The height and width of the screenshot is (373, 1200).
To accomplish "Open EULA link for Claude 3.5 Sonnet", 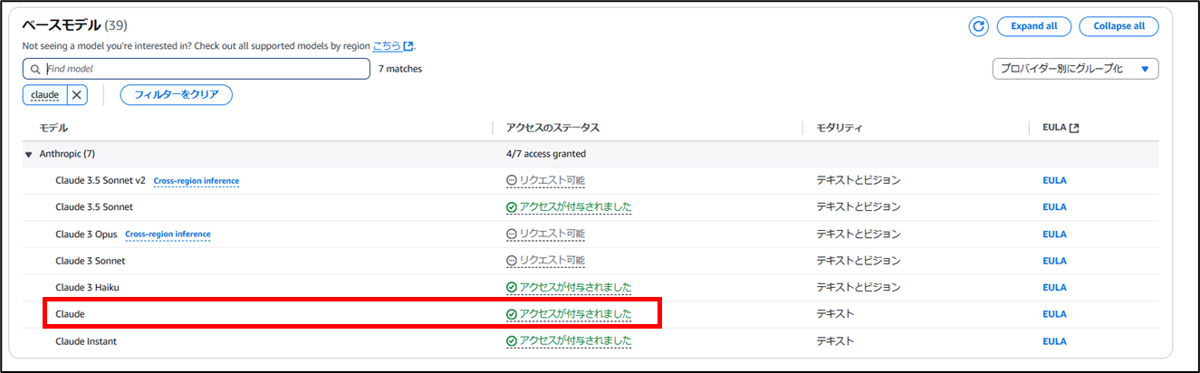I will pyautogui.click(x=1055, y=207).
